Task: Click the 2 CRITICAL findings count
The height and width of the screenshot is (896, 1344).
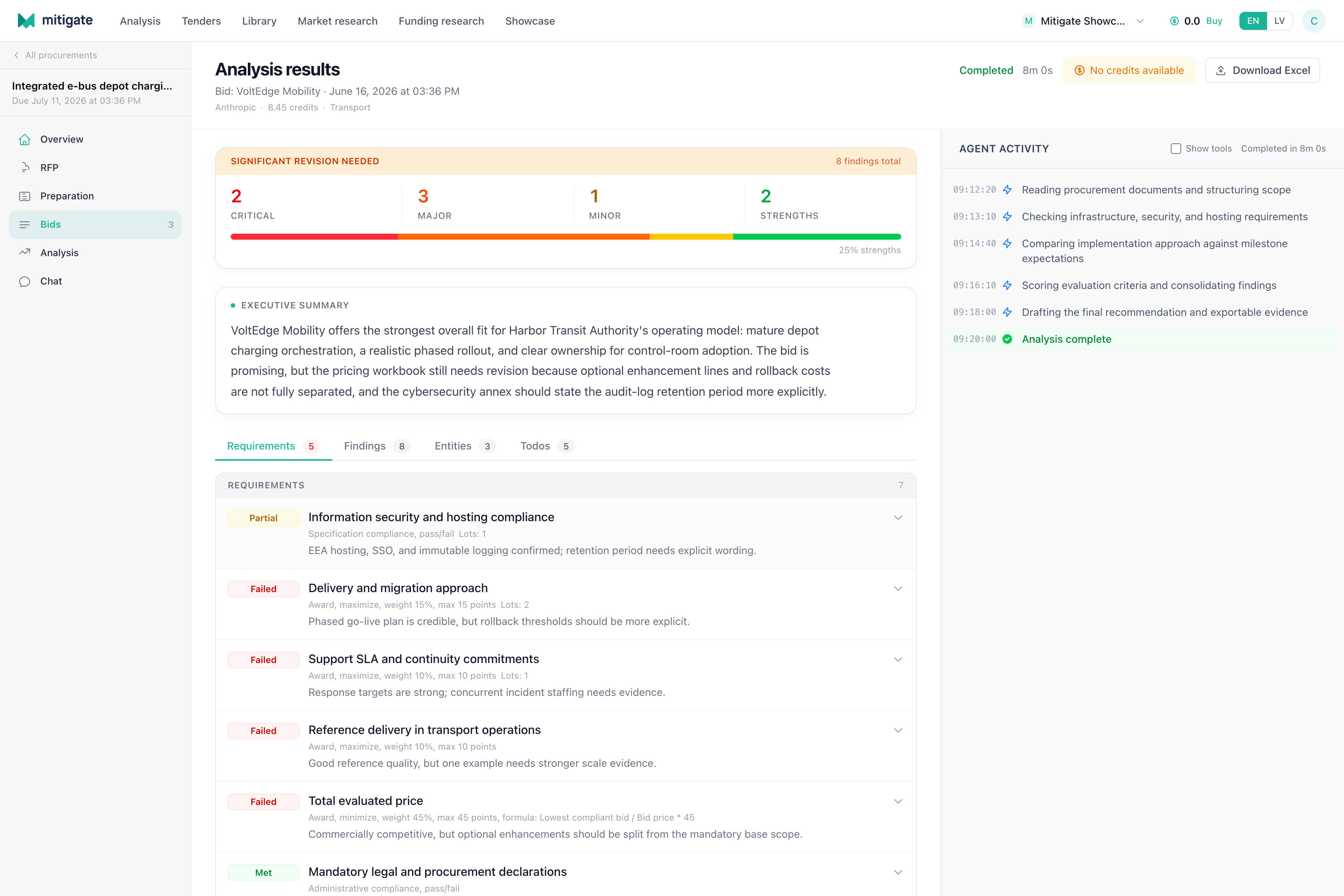Action: (x=253, y=204)
